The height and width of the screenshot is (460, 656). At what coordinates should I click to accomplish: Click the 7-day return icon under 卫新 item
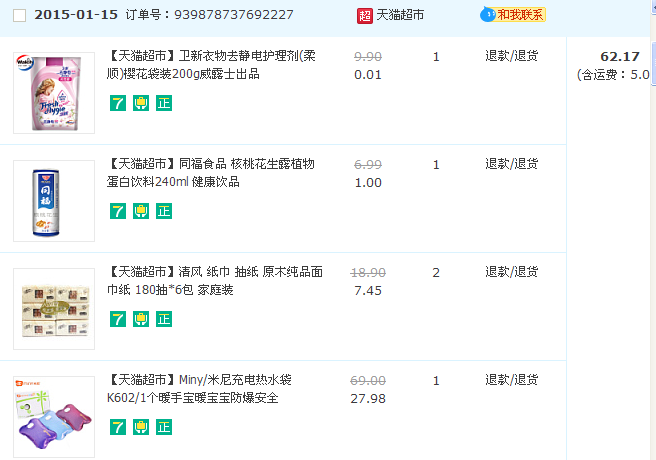click(x=118, y=103)
